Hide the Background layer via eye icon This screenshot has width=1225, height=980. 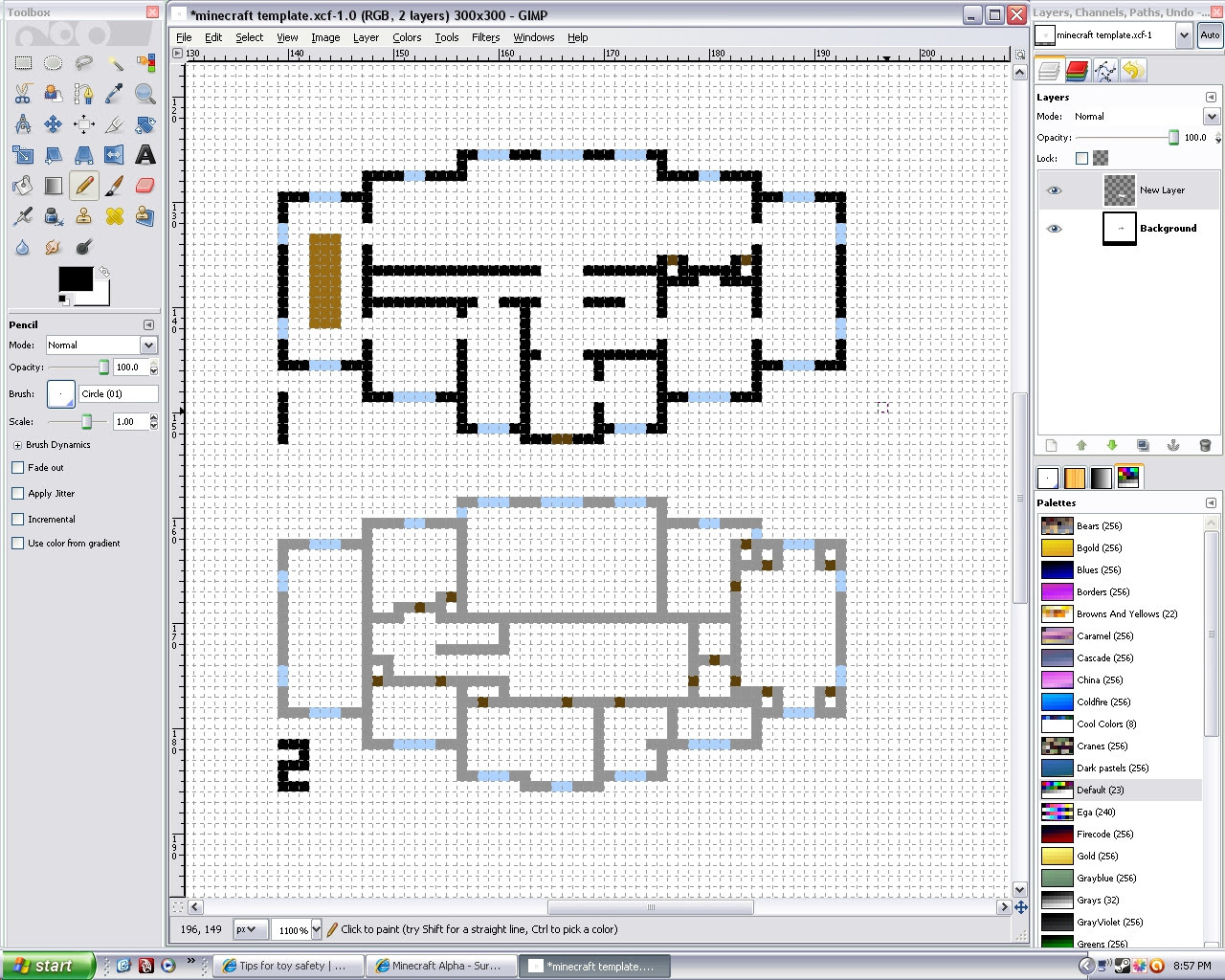[1054, 229]
